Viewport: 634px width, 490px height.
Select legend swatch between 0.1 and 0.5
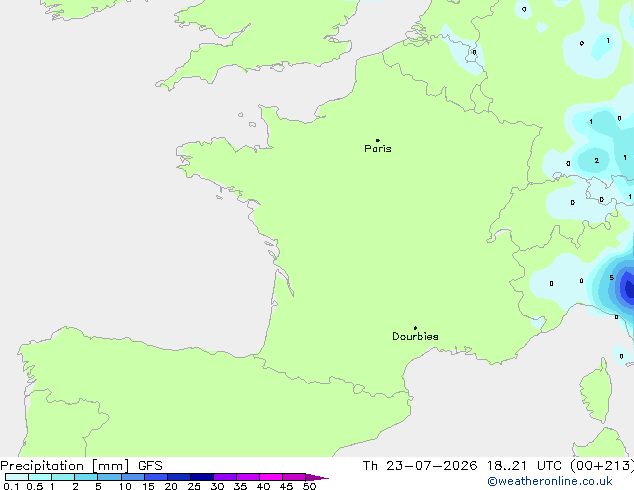[17, 477]
